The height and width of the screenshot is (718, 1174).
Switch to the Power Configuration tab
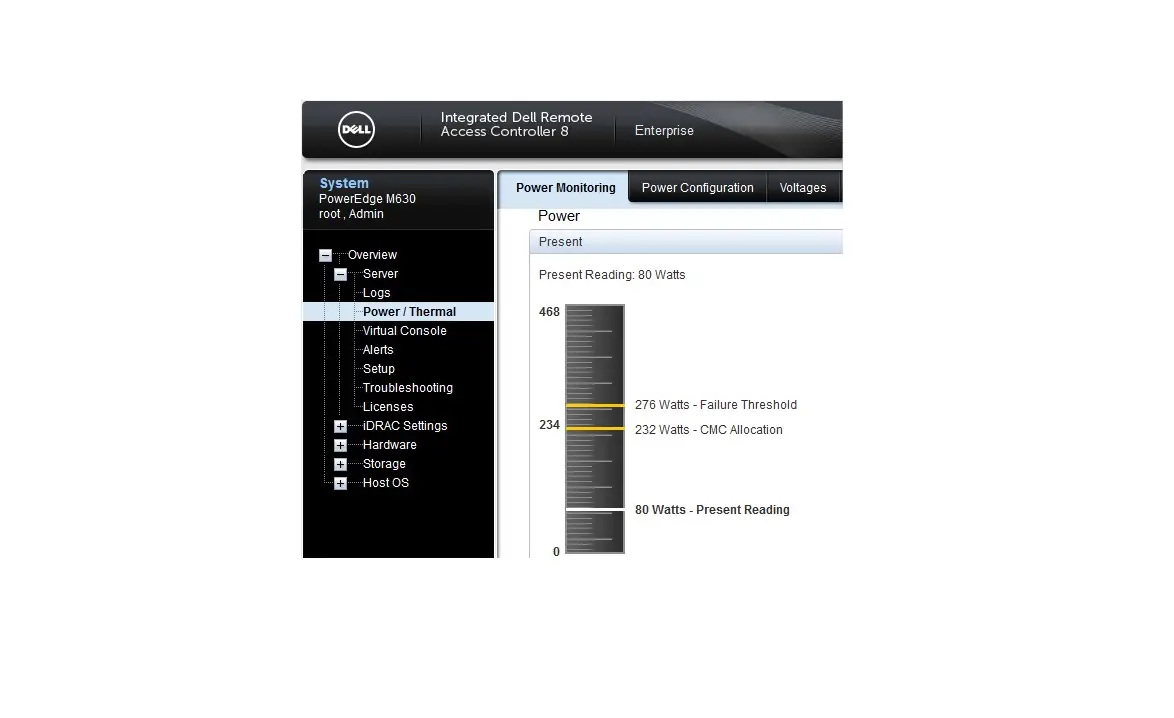pos(697,187)
